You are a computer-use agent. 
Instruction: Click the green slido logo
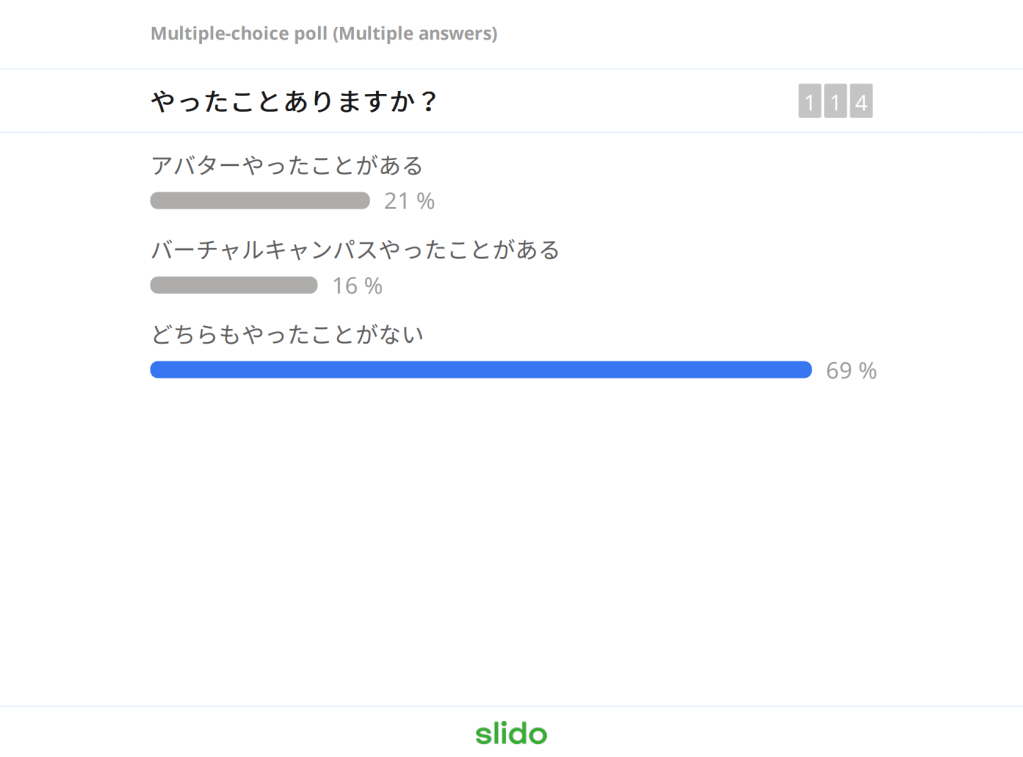pos(511,733)
